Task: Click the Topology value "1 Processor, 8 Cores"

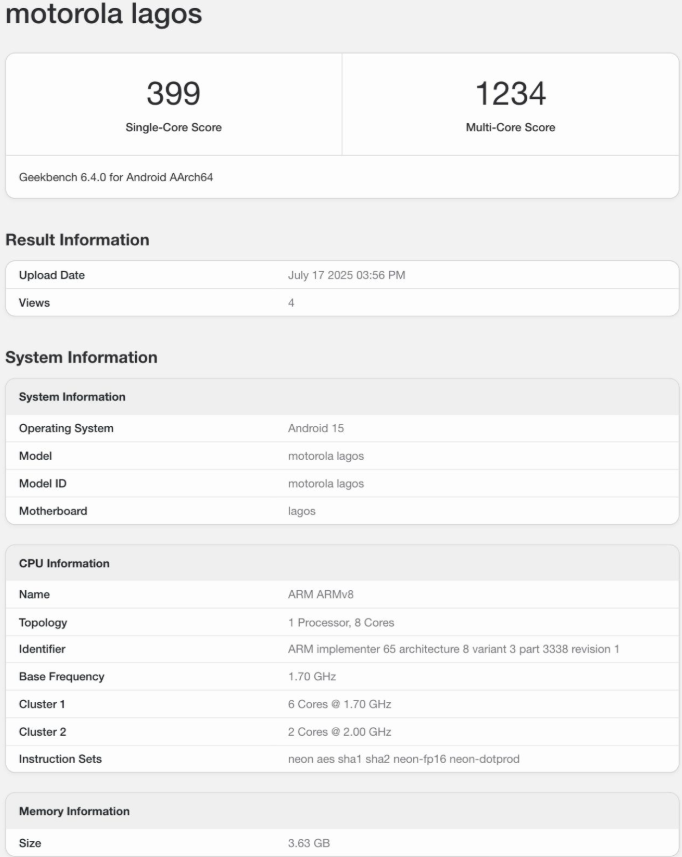Action: click(341, 622)
